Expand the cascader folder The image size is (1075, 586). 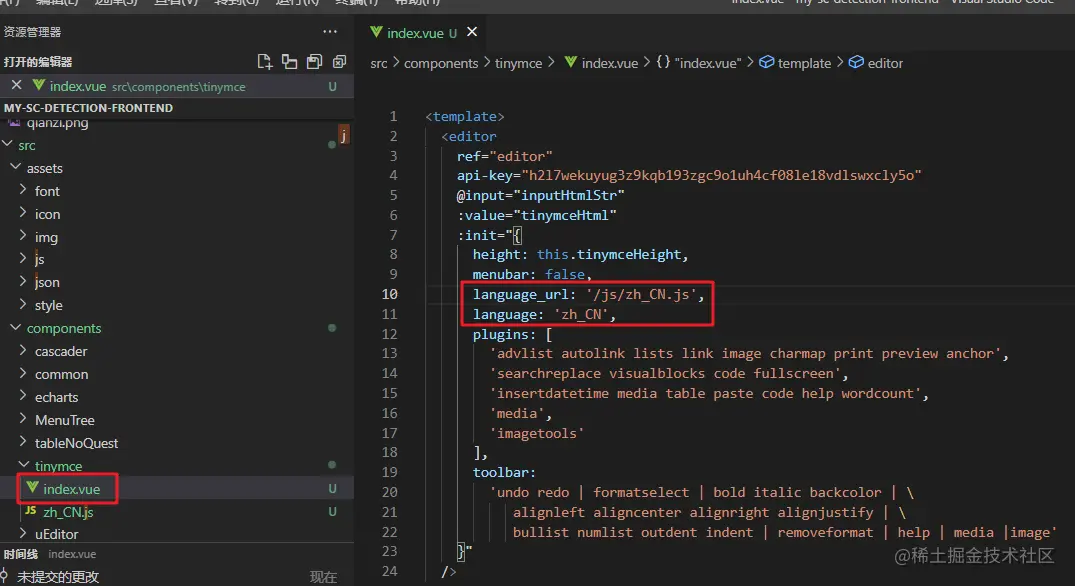point(23,350)
